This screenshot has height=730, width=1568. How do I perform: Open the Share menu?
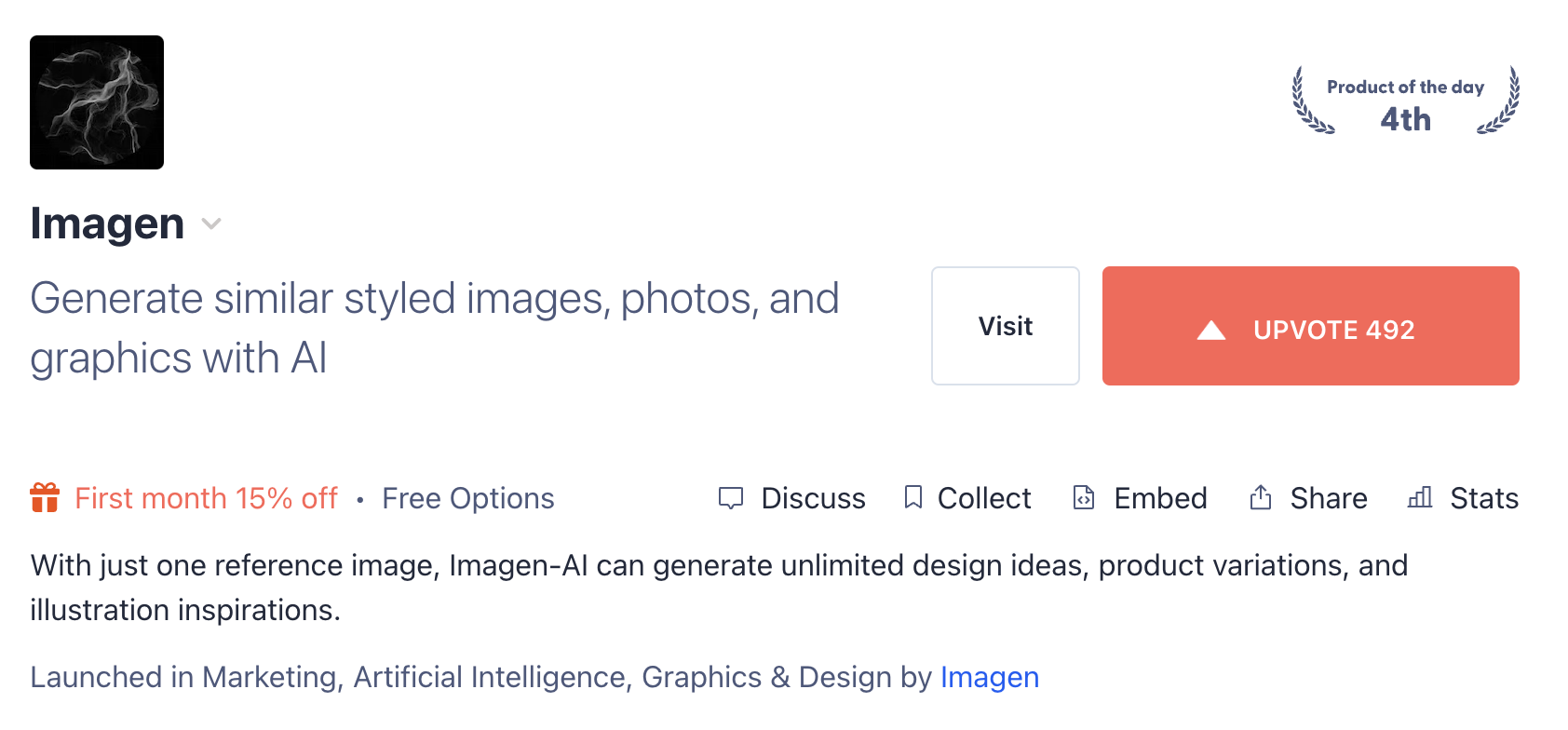point(1329,498)
